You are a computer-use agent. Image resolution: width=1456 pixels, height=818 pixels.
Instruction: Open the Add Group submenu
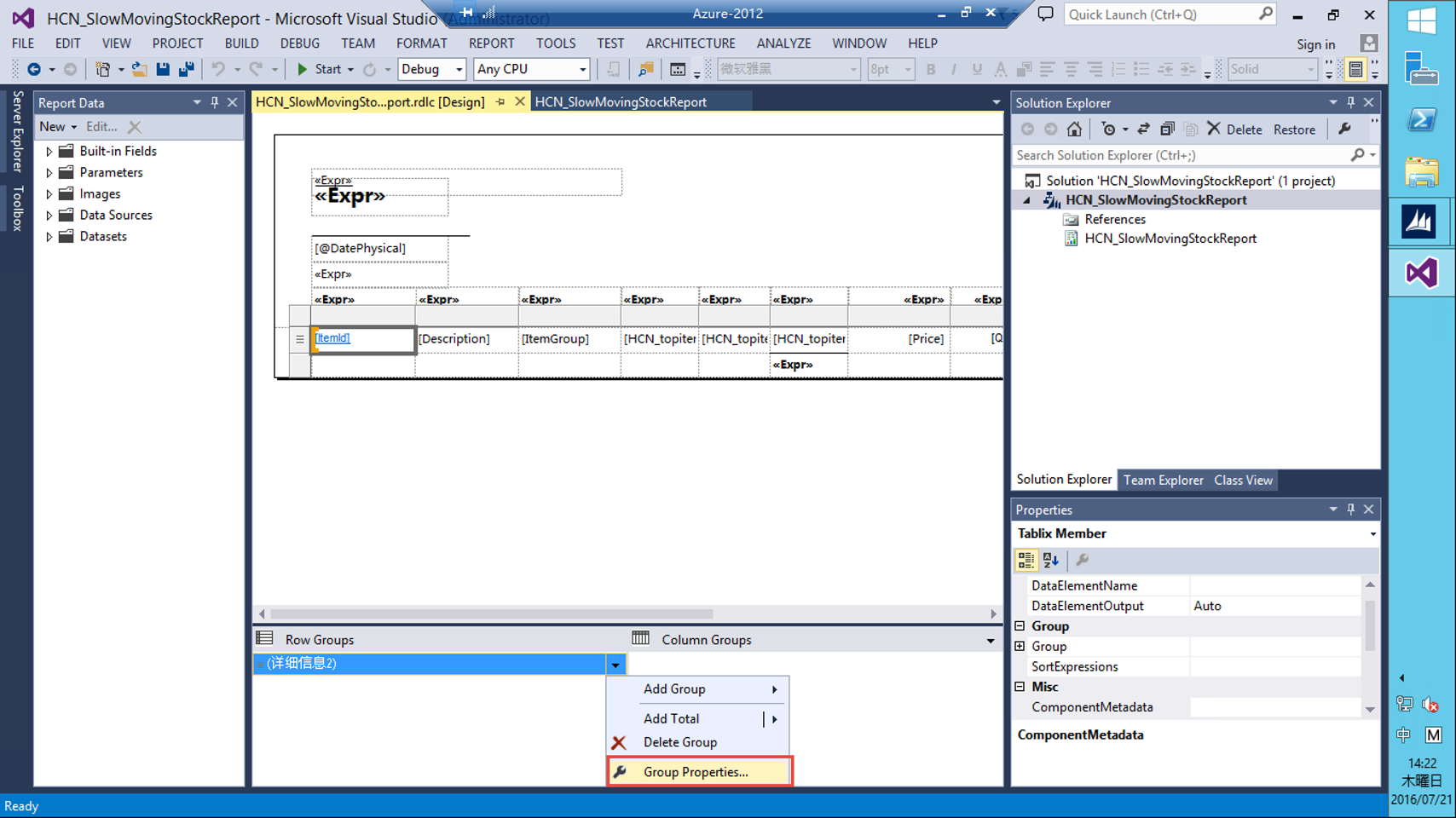click(699, 689)
